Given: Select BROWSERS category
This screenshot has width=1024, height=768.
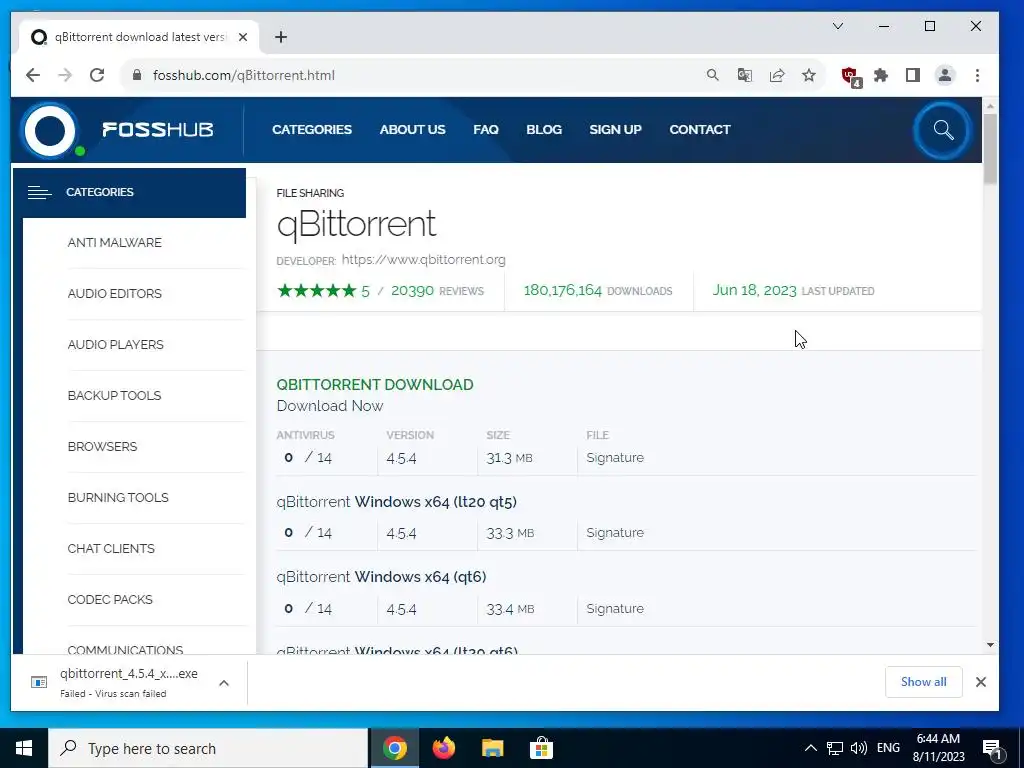Looking at the screenshot, I should (x=103, y=446).
